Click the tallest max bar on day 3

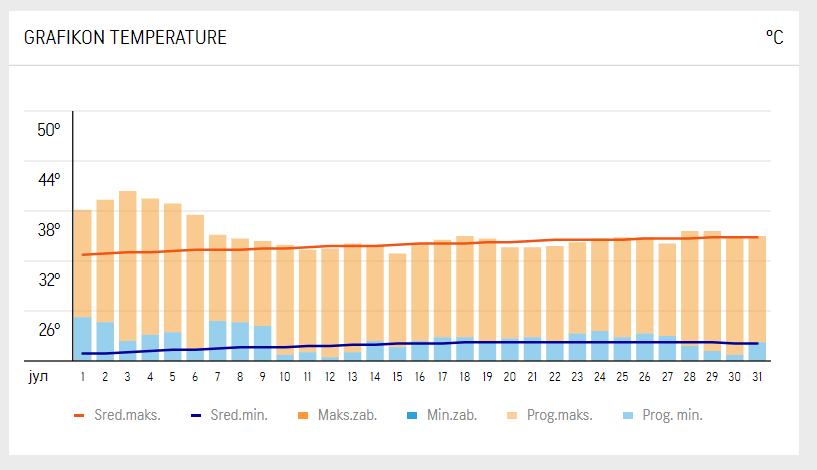pos(127,260)
